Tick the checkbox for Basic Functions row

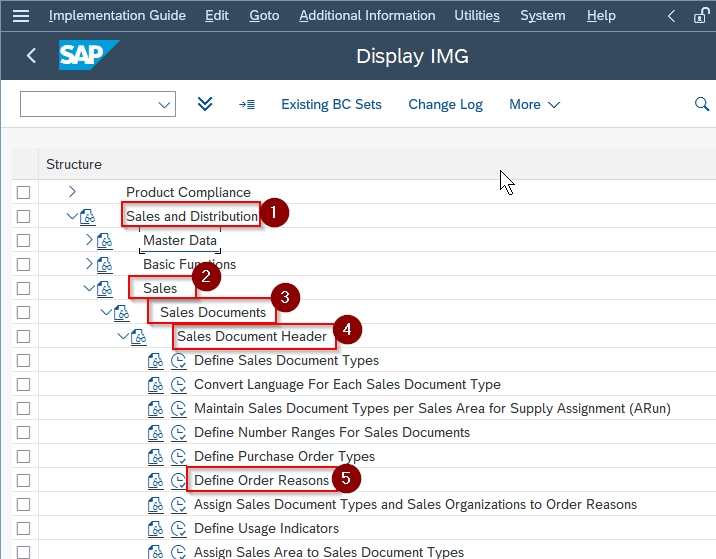pos(23,264)
